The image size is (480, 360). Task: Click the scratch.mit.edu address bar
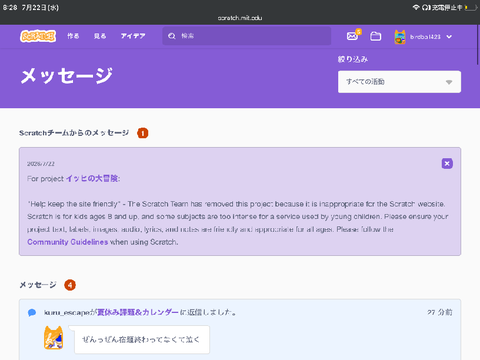click(240, 18)
